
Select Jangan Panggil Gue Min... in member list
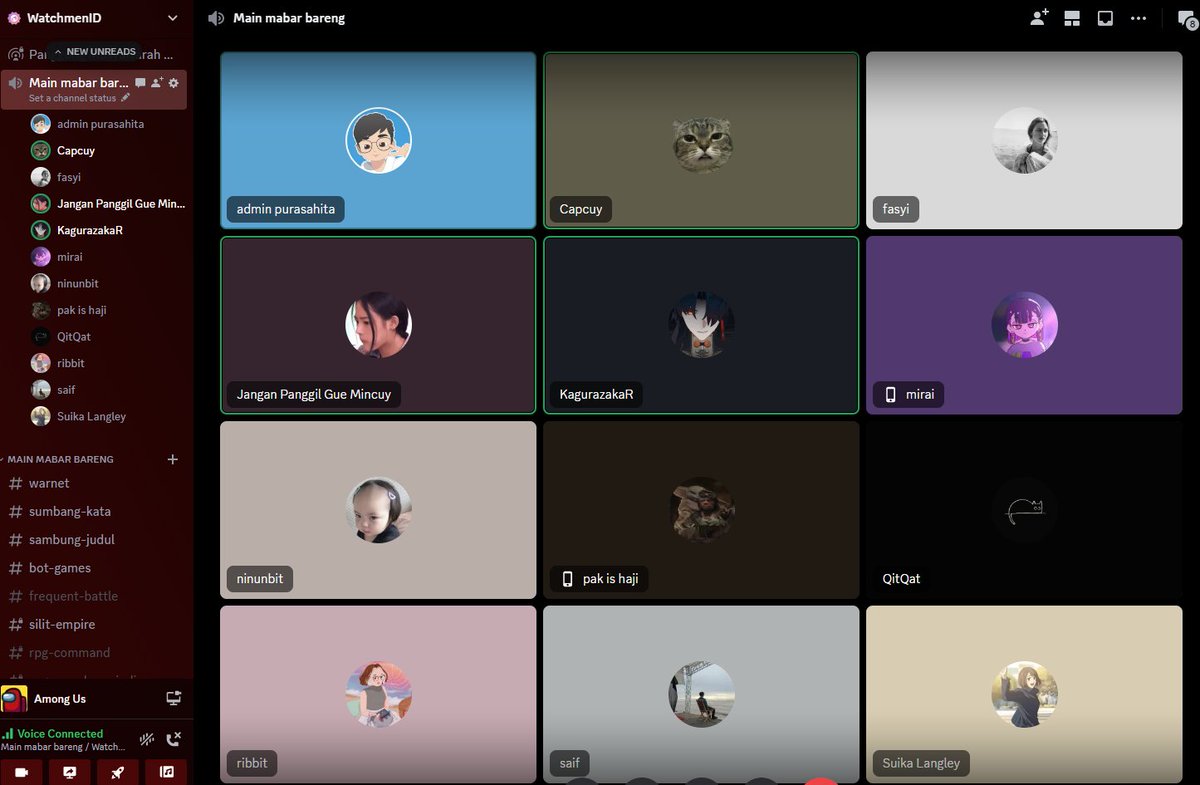106,203
